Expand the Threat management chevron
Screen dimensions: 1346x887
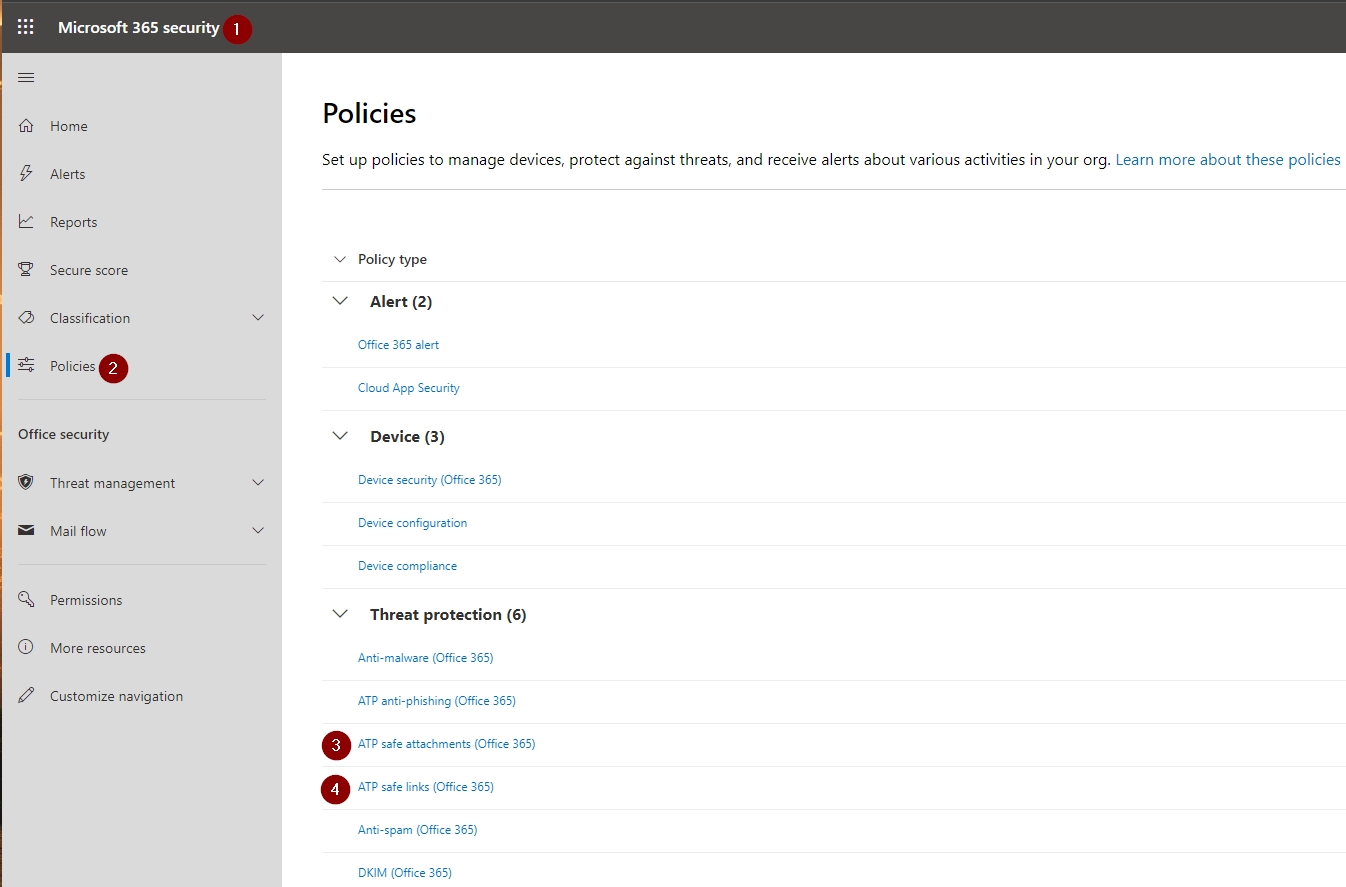pyautogui.click(x=258, y=483)
